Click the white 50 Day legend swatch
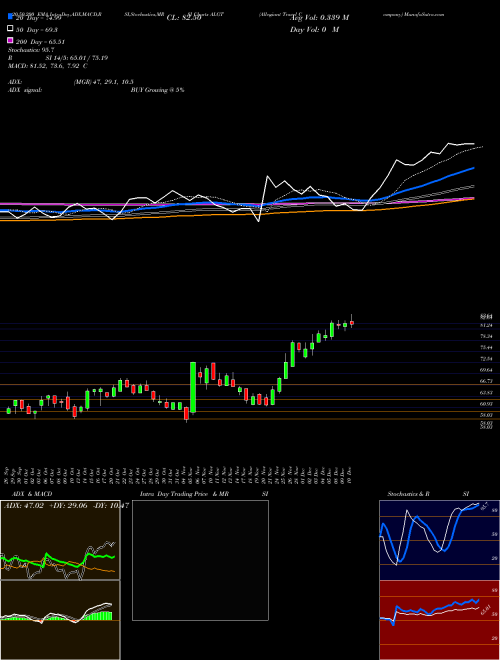 (x=10, y=29)
